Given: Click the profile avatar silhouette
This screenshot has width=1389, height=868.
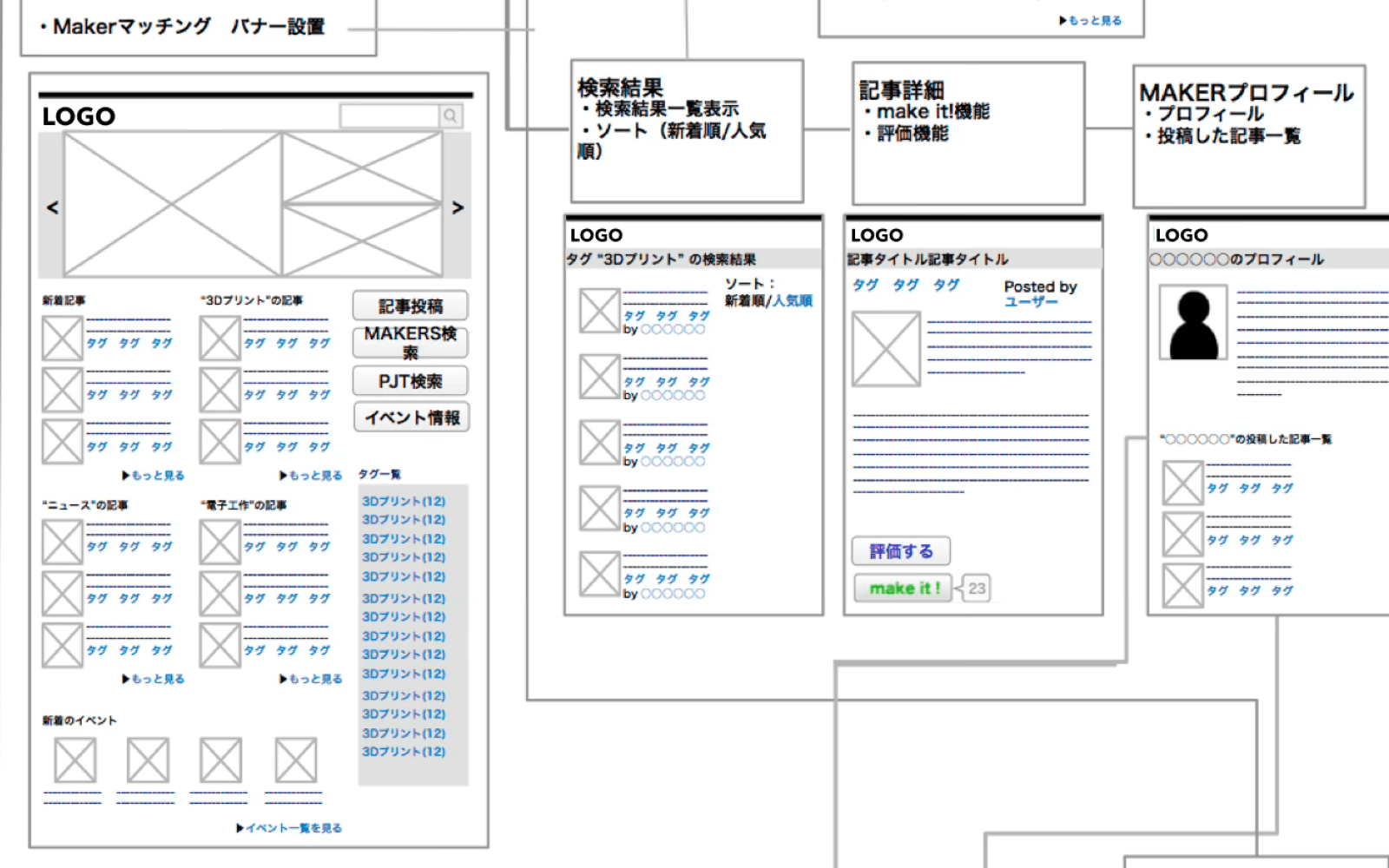Looking at the screenshot, I should tap(1193, 324).
